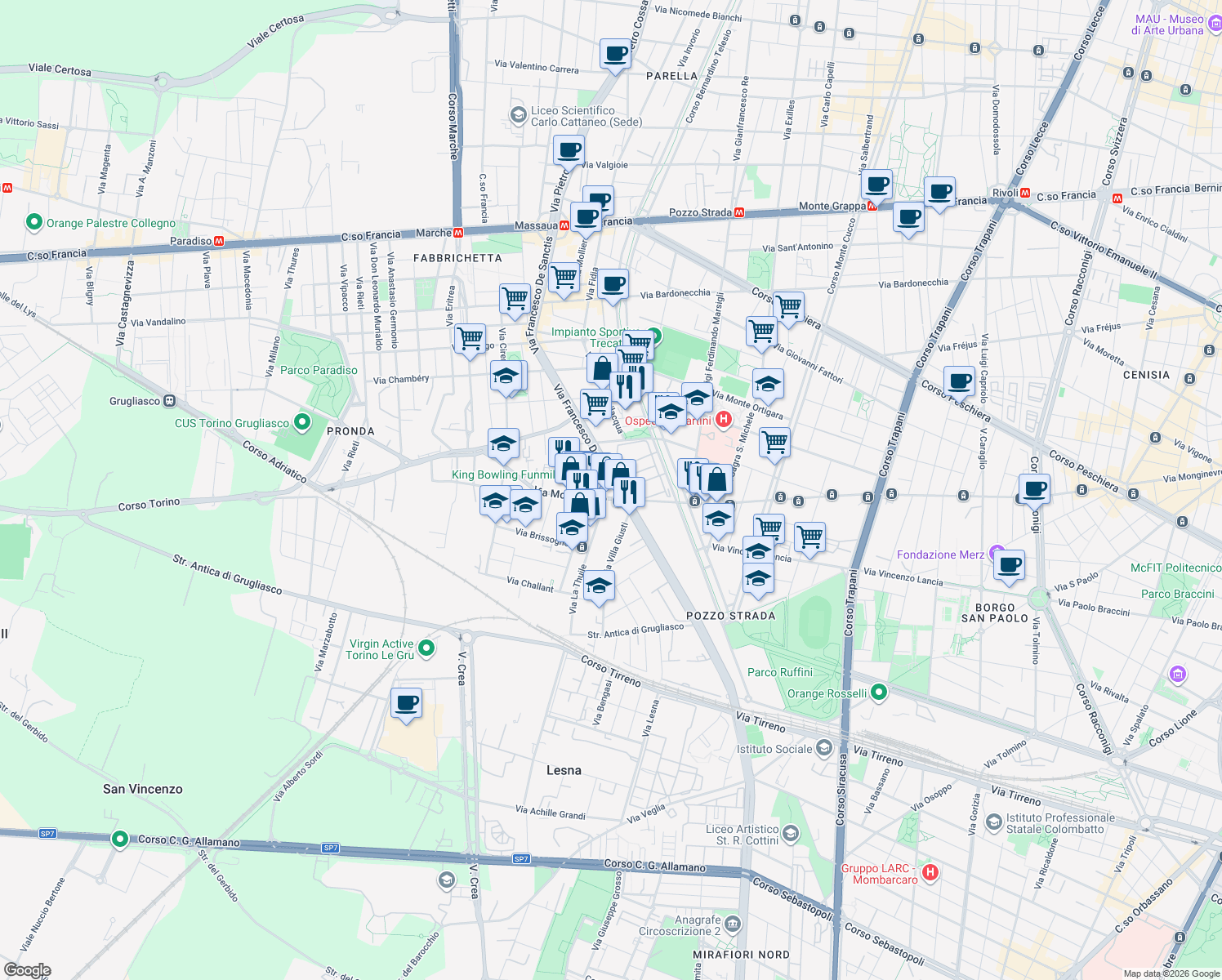Click the coffee cup marker near Parella
Screen dimensions: 1222x980
615,56
